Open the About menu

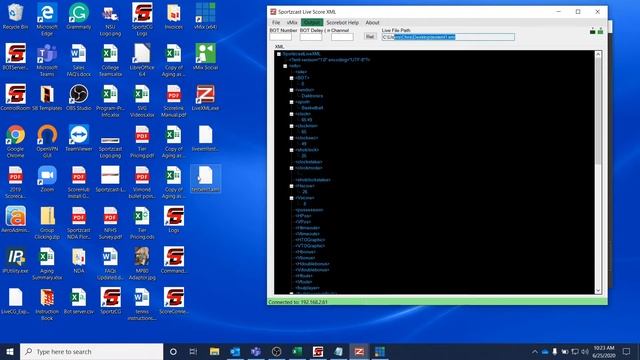pyautogui.click(x=372, y=22)
